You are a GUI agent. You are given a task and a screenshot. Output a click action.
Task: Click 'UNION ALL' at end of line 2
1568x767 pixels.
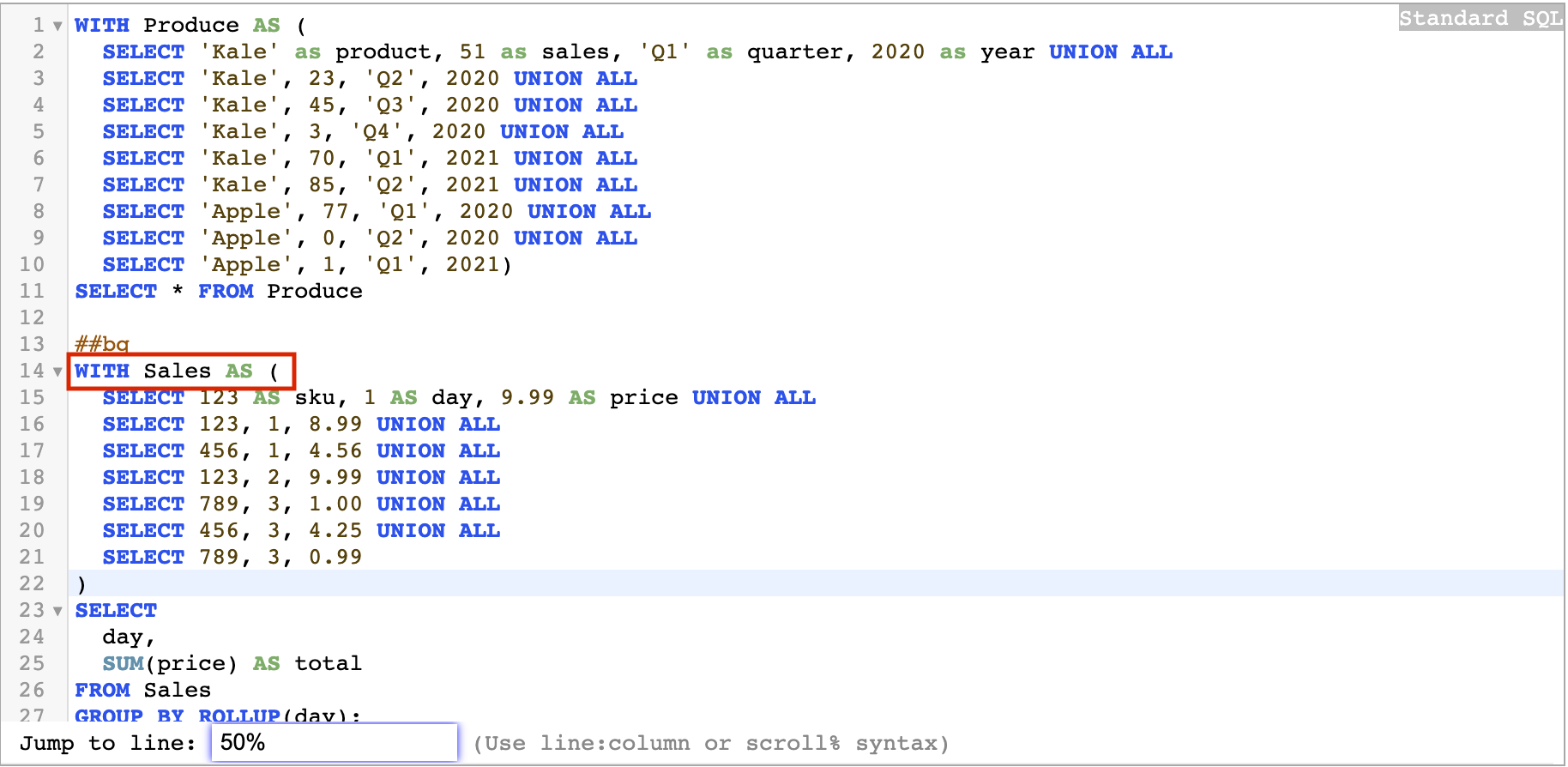(1111, 52)
